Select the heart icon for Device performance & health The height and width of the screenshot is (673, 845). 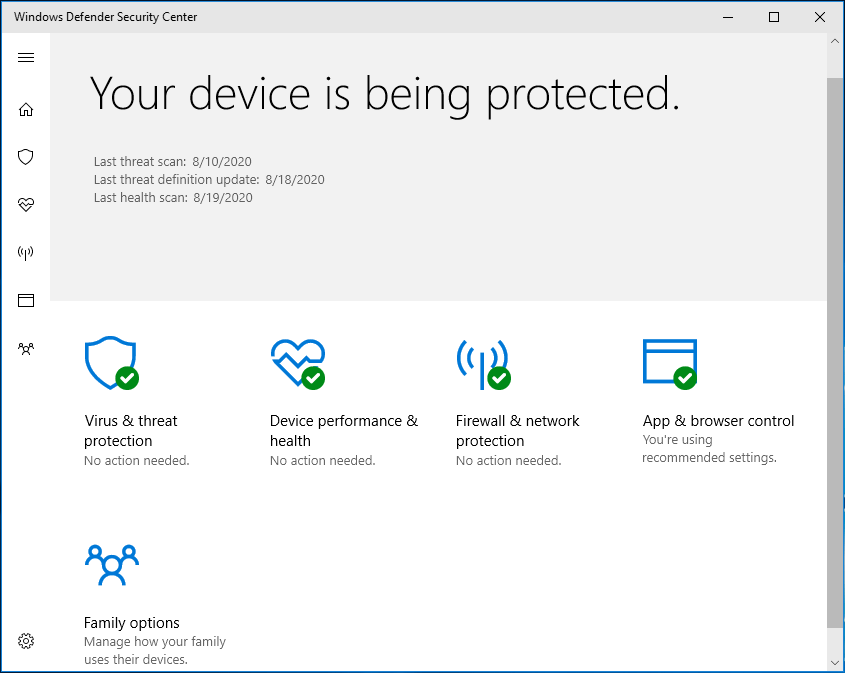[26, 205]
